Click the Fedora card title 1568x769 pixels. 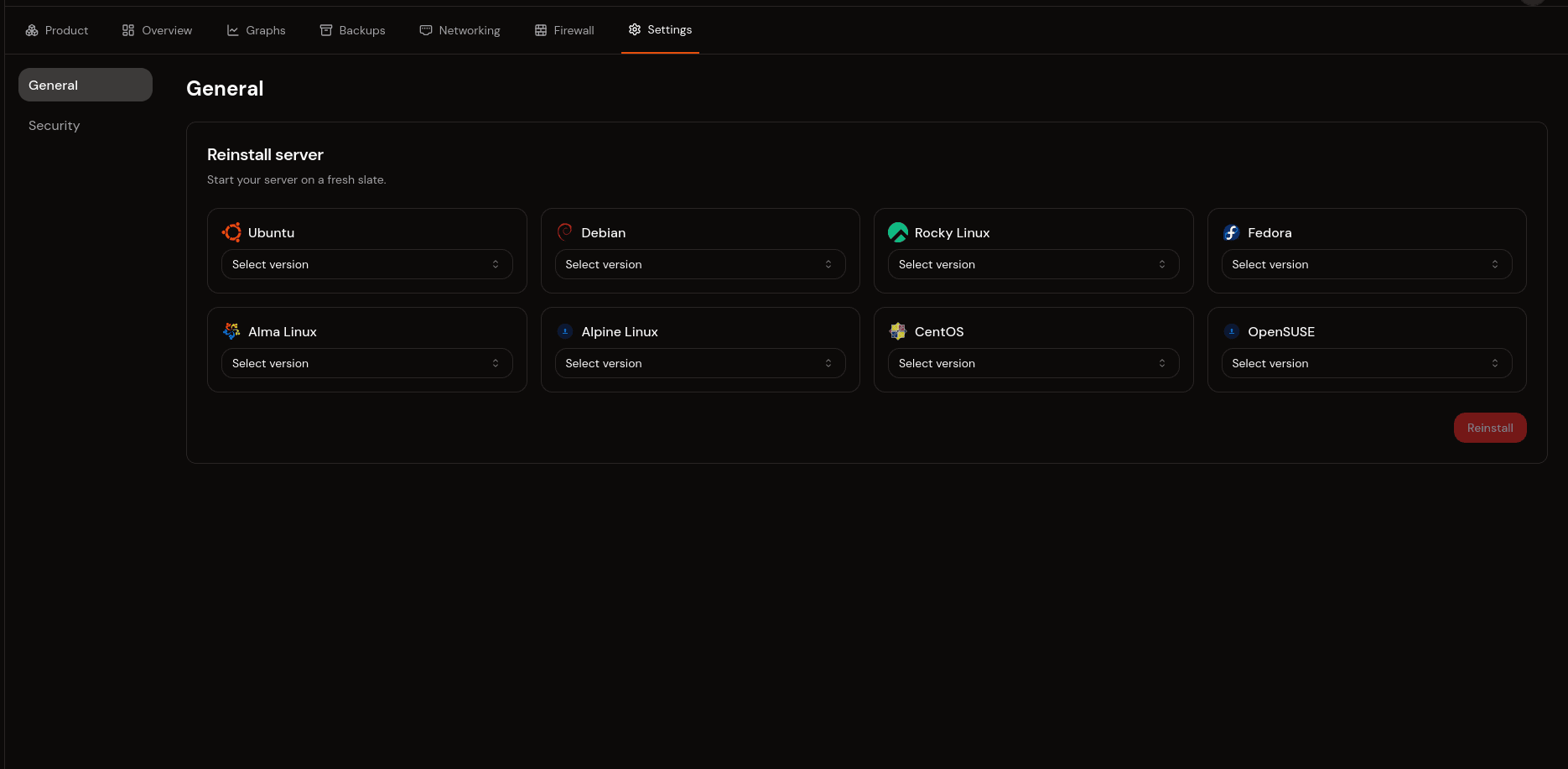[x=1269, y=233]
